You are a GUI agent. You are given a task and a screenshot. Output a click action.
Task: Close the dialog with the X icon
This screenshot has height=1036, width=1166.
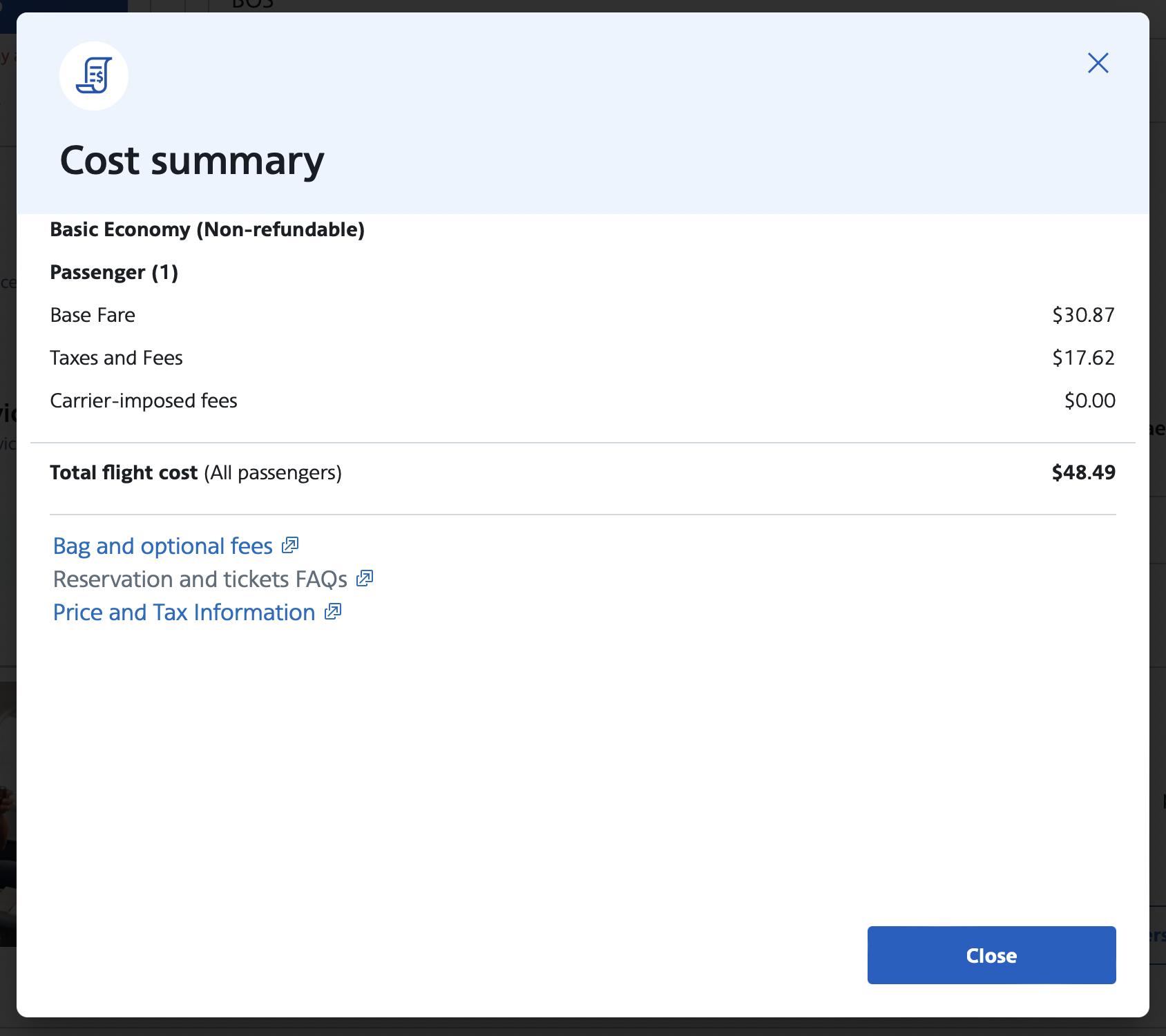pyautogui.click(x=1098, y=63)
